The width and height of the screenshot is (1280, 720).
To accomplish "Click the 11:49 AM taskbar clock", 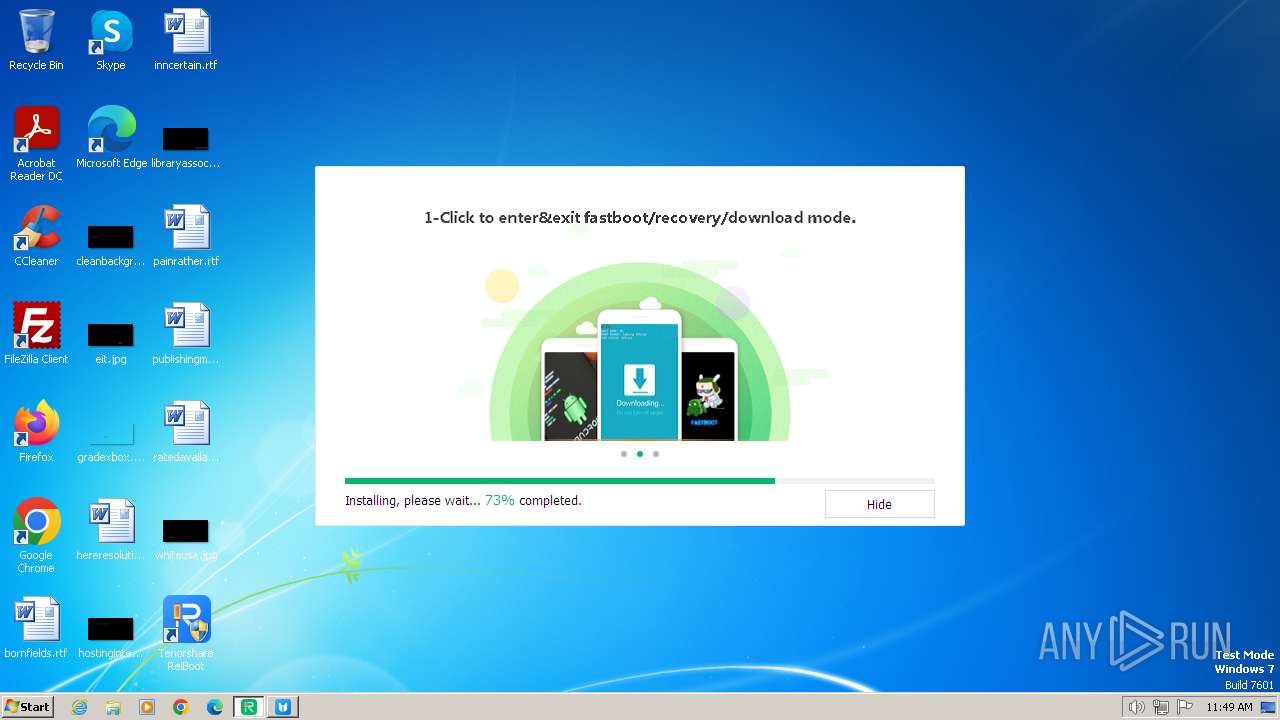I will pyautogui.click(x=1229, y=707).
